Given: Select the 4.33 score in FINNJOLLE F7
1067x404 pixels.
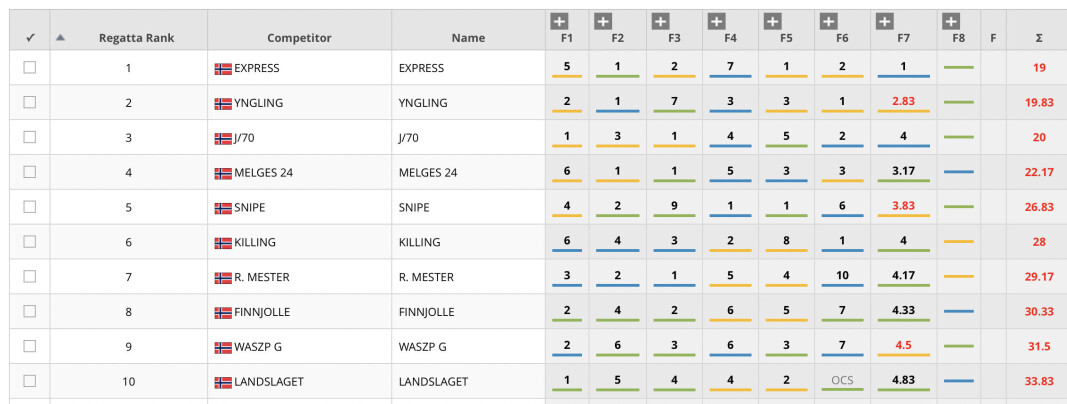Looking at the screenshot, I should tap(903, 309).
